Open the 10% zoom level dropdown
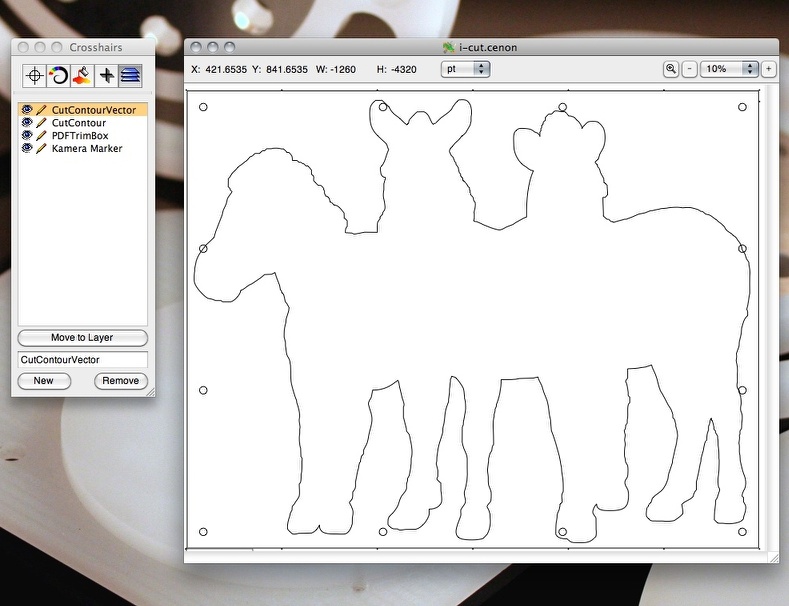 tap(729, 69)
